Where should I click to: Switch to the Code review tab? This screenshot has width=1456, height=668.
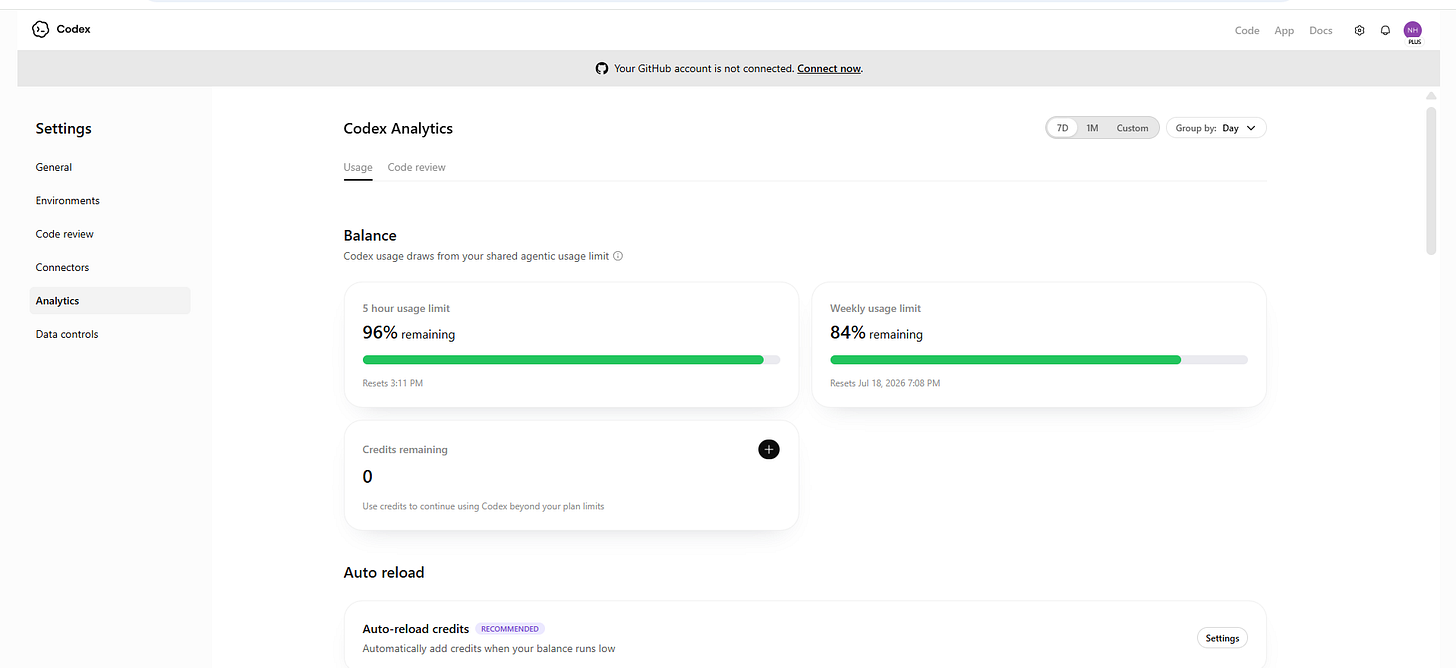coord(417,167)
